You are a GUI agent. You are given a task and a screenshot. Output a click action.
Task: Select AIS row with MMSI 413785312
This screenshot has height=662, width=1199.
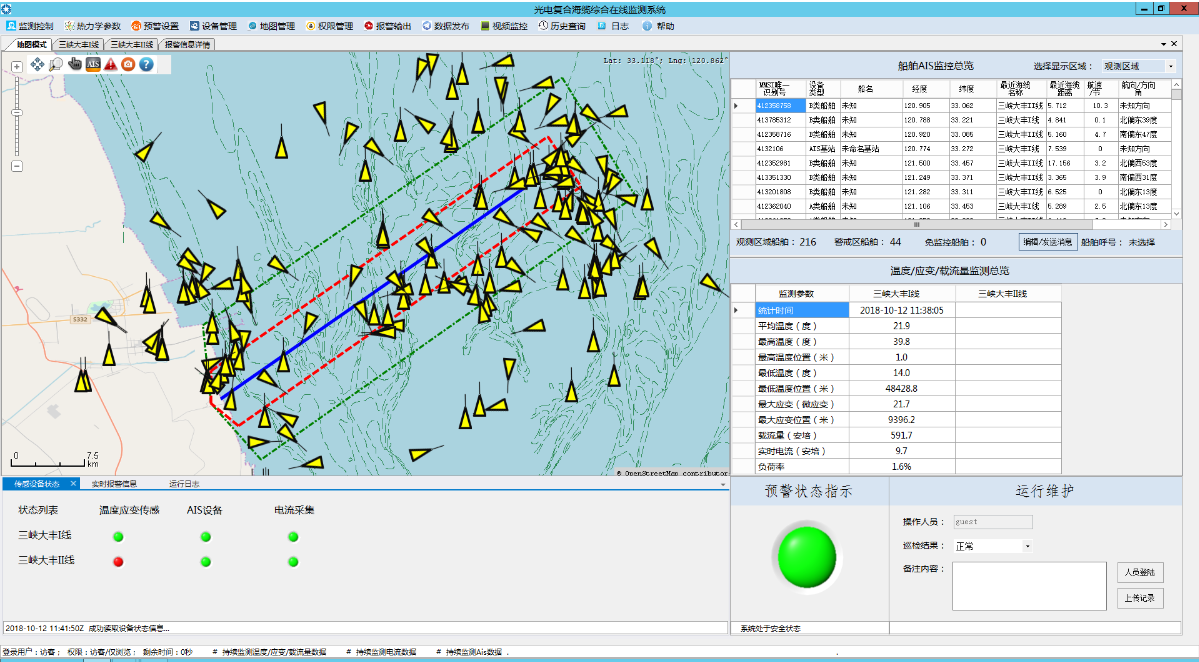point(951,120)
